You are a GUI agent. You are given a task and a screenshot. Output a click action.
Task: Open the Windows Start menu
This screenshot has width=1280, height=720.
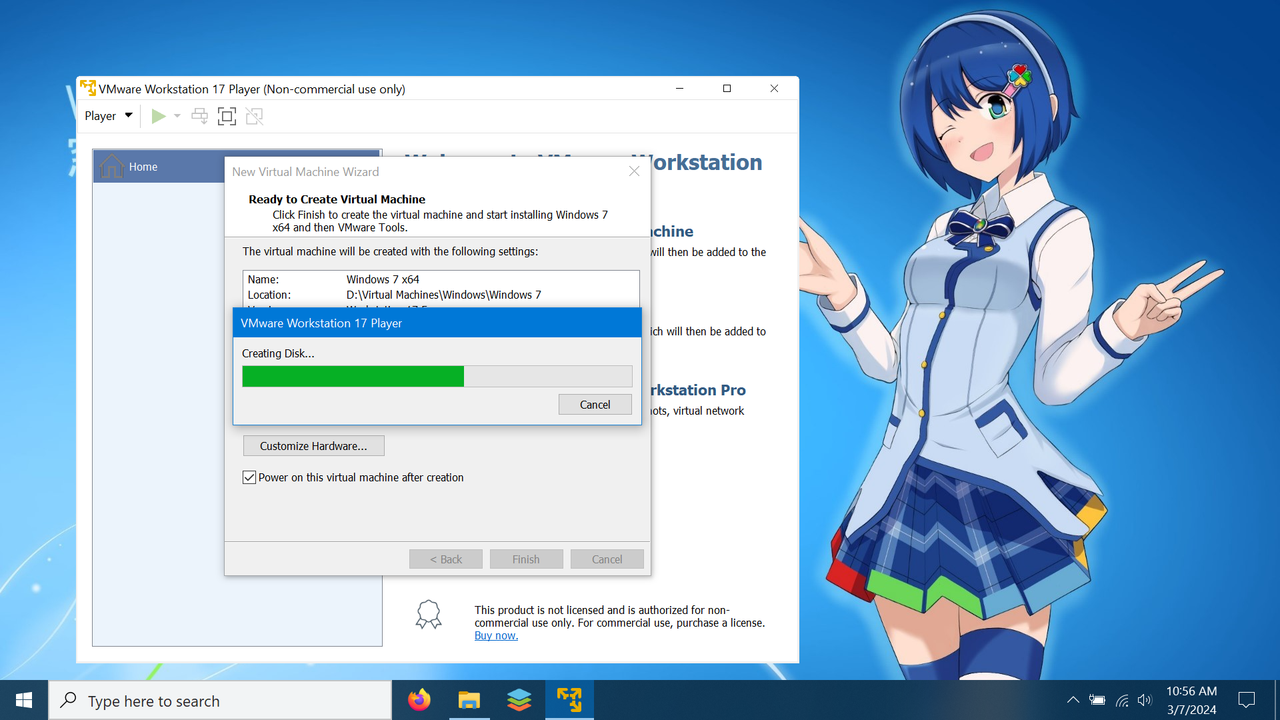[24, 700]
